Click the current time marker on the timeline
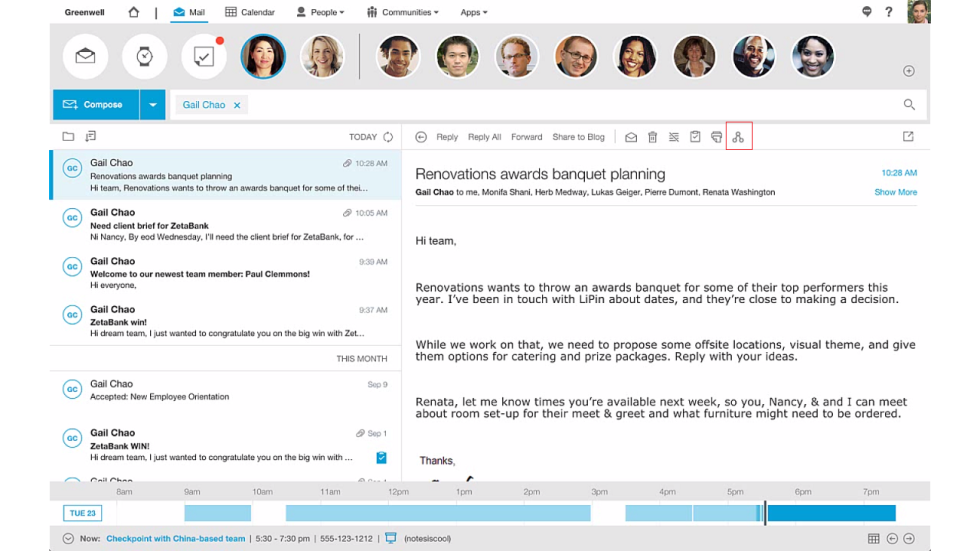This screenshot has height=551, width=980. [x=764, y=512]
